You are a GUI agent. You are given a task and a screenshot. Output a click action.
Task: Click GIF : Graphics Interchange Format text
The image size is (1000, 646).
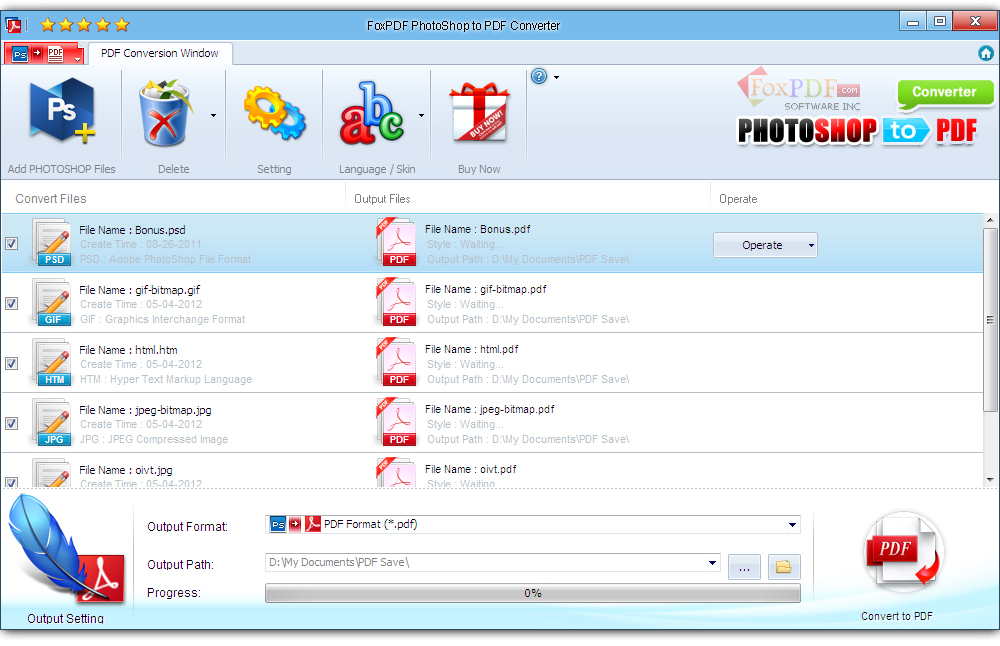point(163,319)
